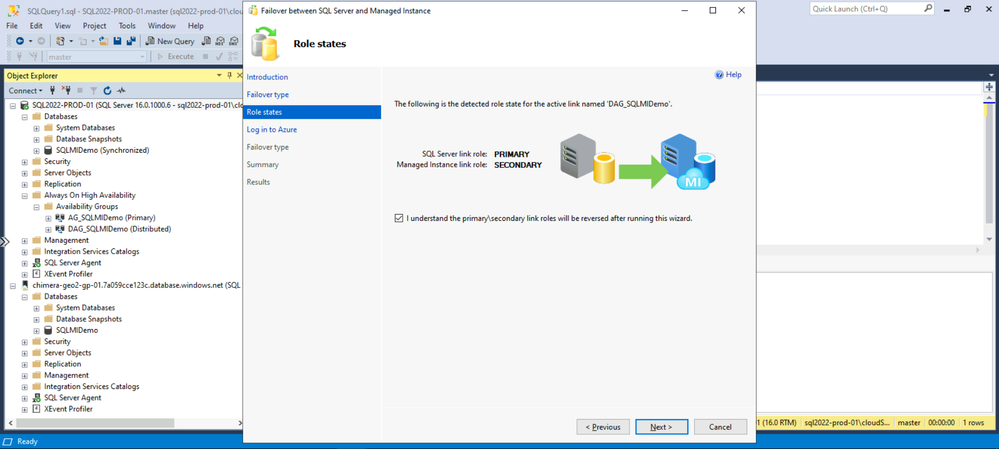Click the Previous button in the wizard

[603, 427]
